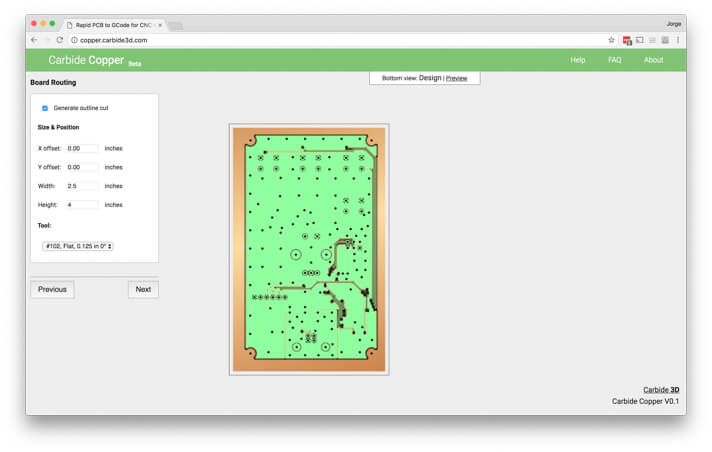Go back with the browser back arrow

pos(34,40)
